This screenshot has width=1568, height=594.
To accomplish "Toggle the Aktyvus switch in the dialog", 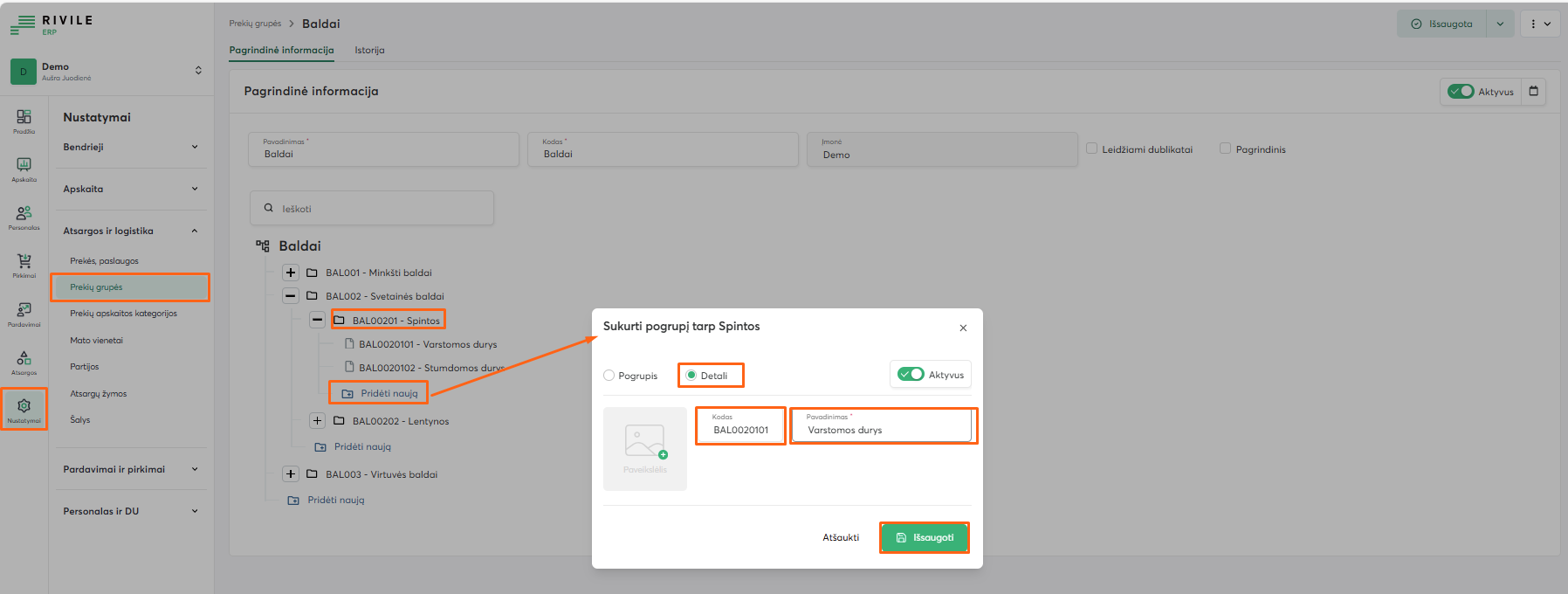I will click(x=911, y=375).
